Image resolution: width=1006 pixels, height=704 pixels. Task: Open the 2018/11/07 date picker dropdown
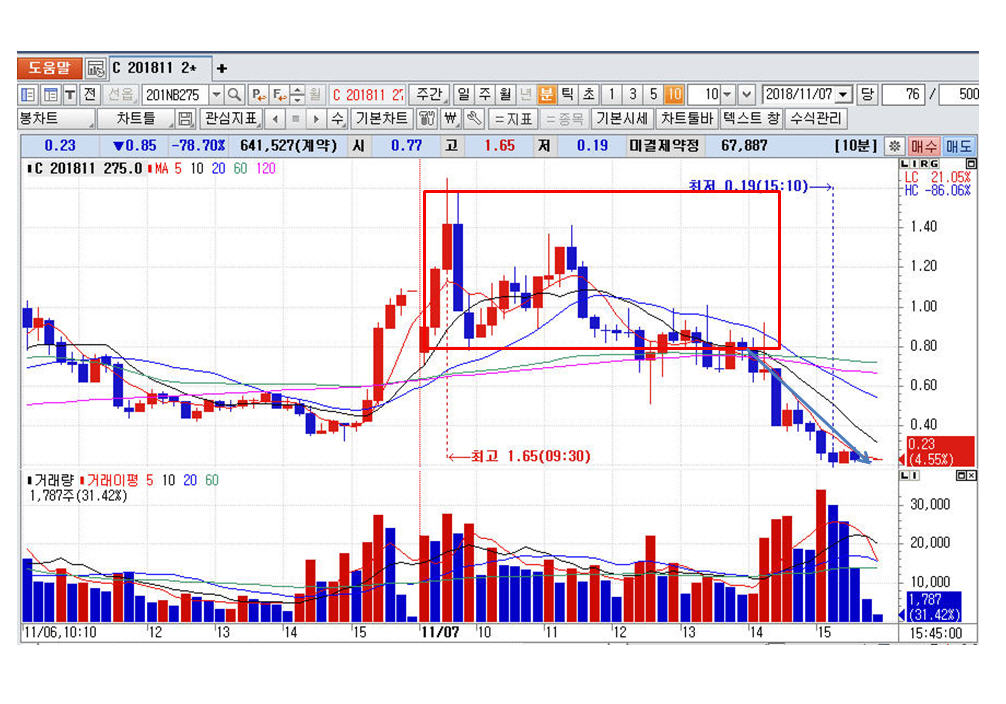843,94
